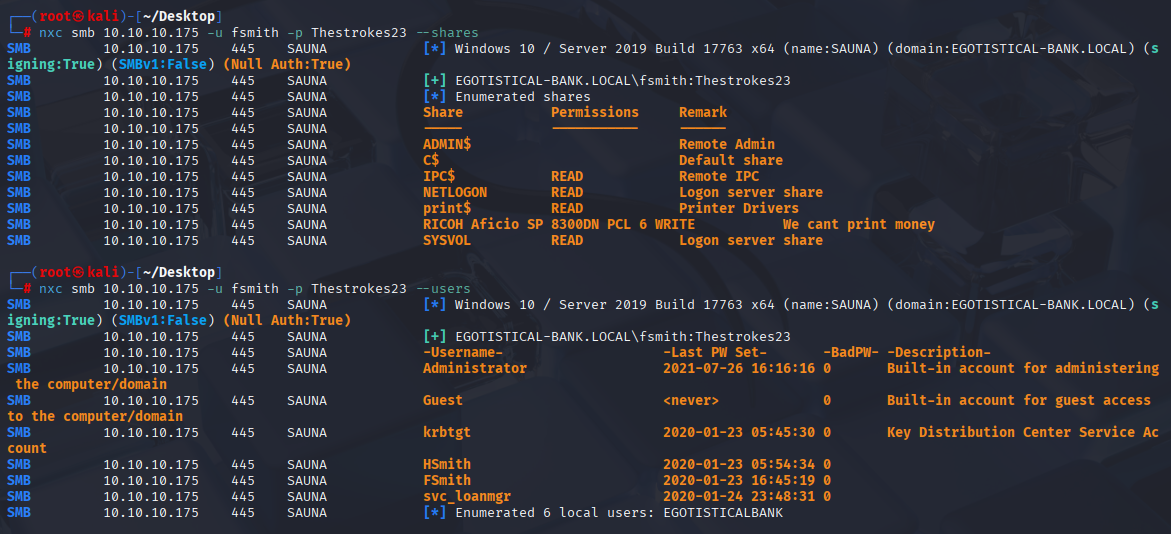Click the -BadPW- column header

[851, 353]
